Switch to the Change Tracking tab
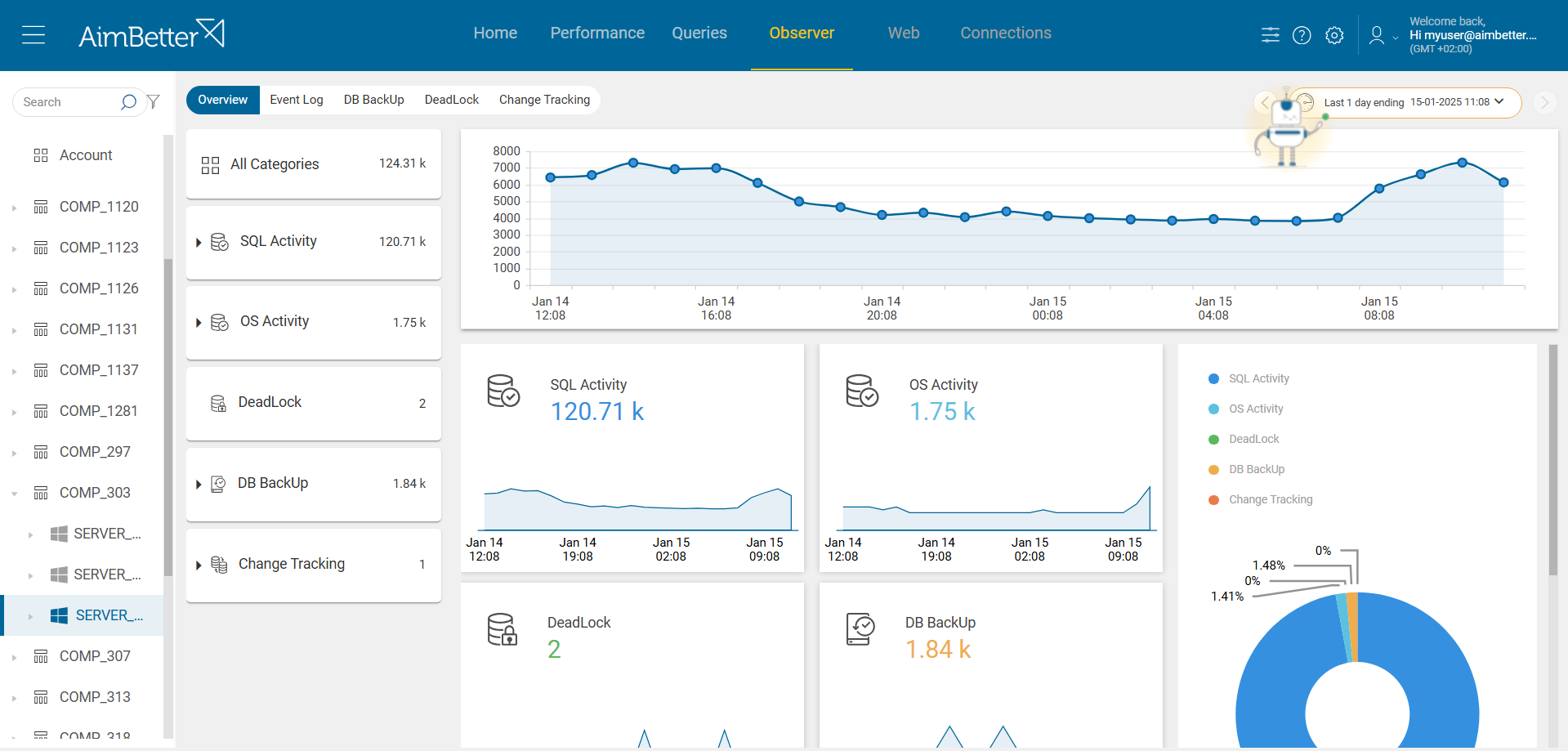1568x751 pixels. (544, 100)
